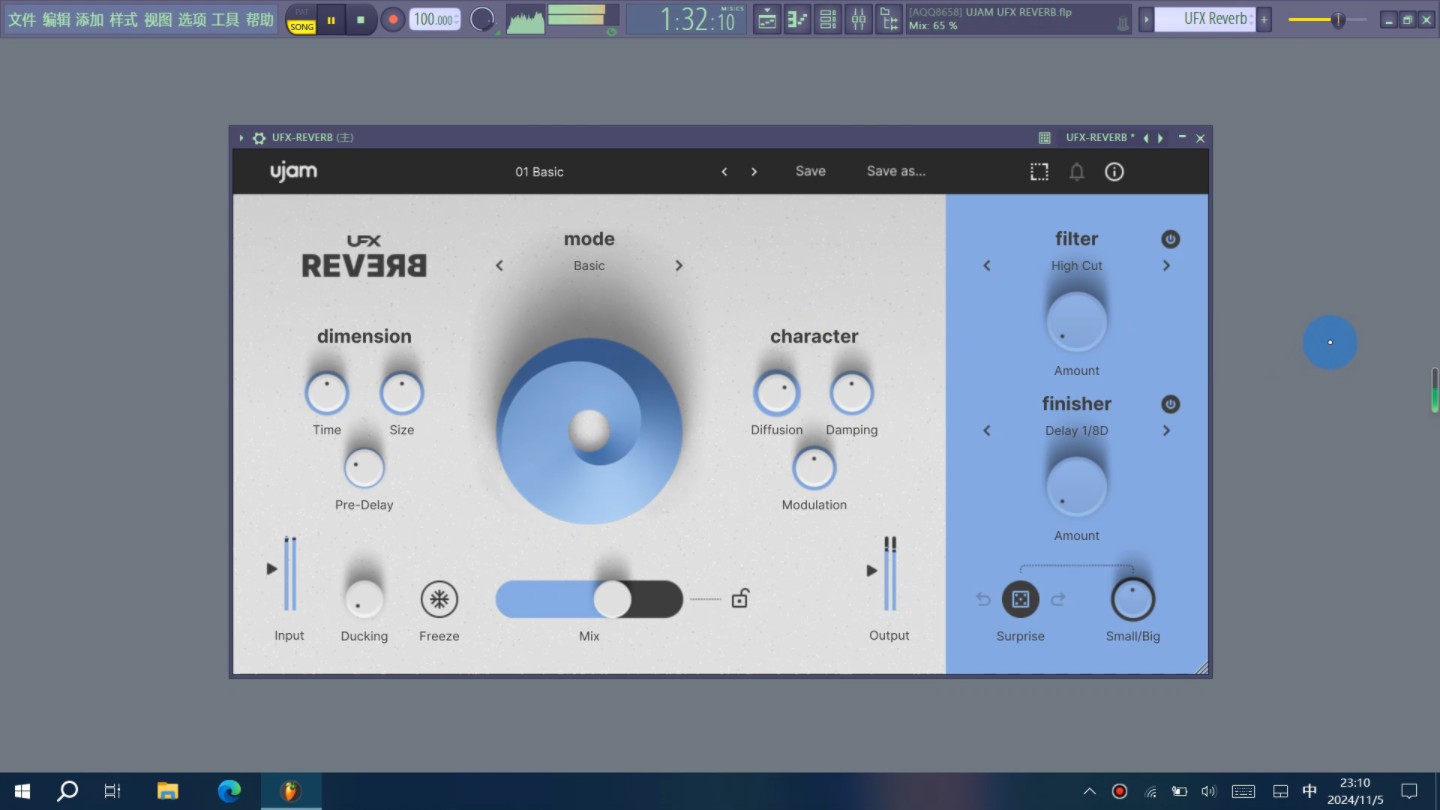This screenshot has width=1440, height=810.
Task: Switch to previous reverb mode
Action: point(499,266)
